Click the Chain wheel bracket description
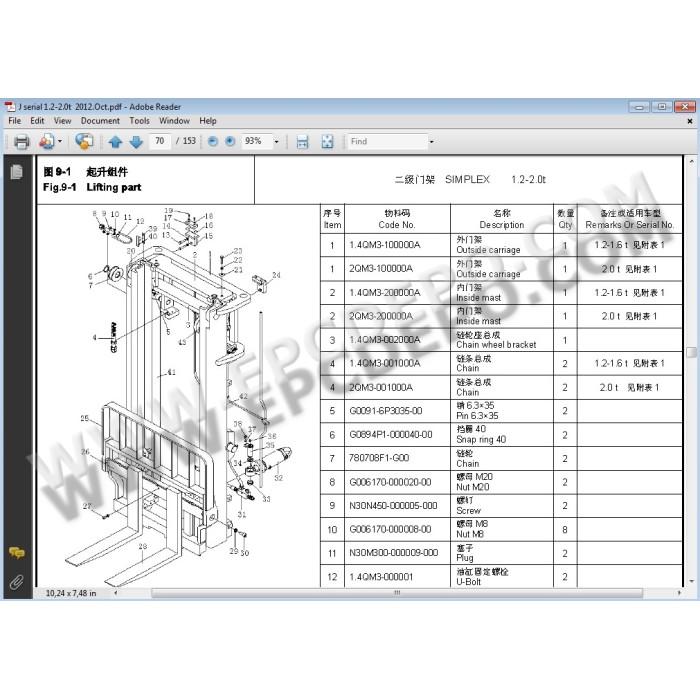 (x=496, y=345)
